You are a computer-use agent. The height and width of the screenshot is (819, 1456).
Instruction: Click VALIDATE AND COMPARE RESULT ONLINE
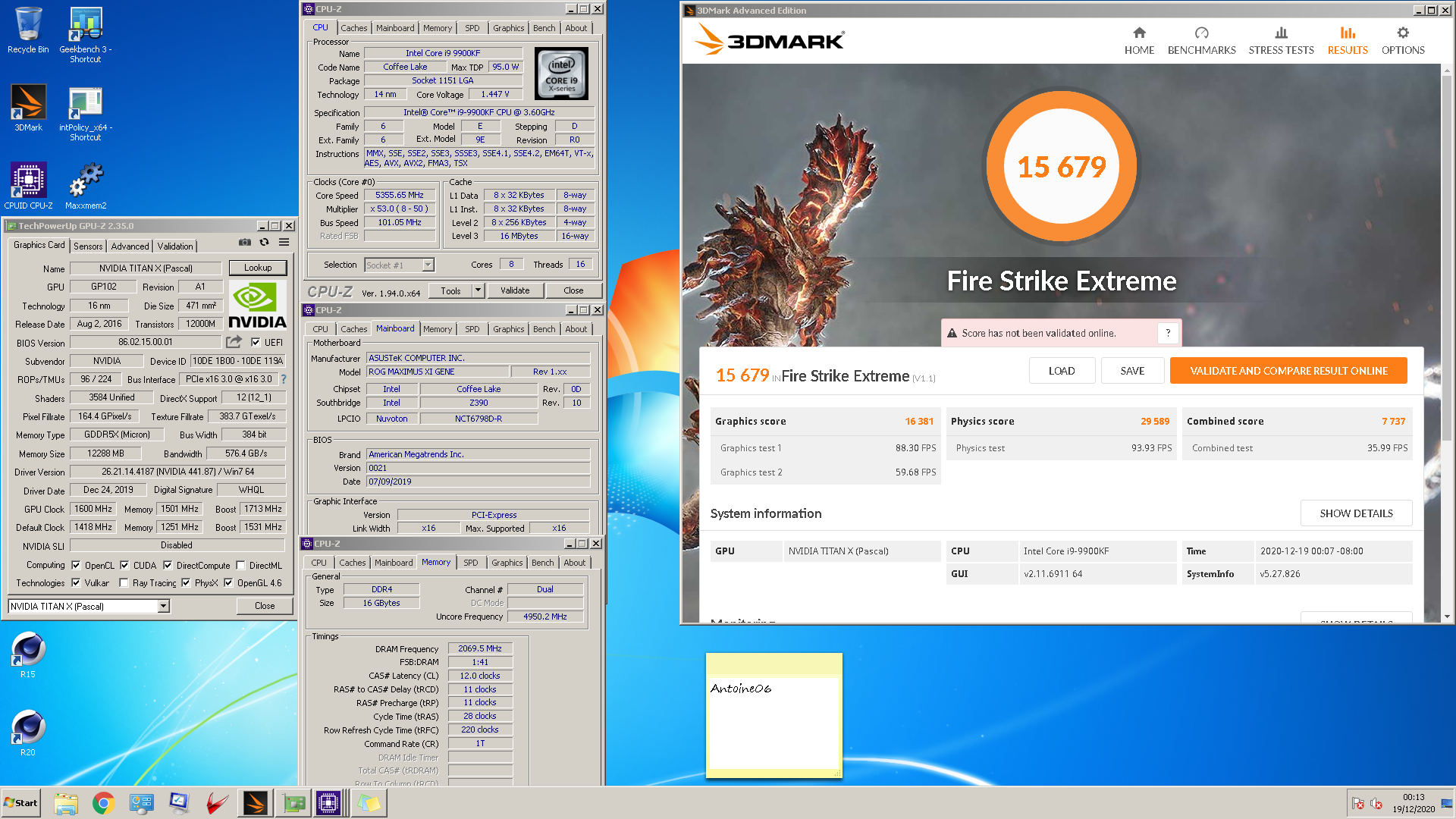click(x=1288, y=371)
